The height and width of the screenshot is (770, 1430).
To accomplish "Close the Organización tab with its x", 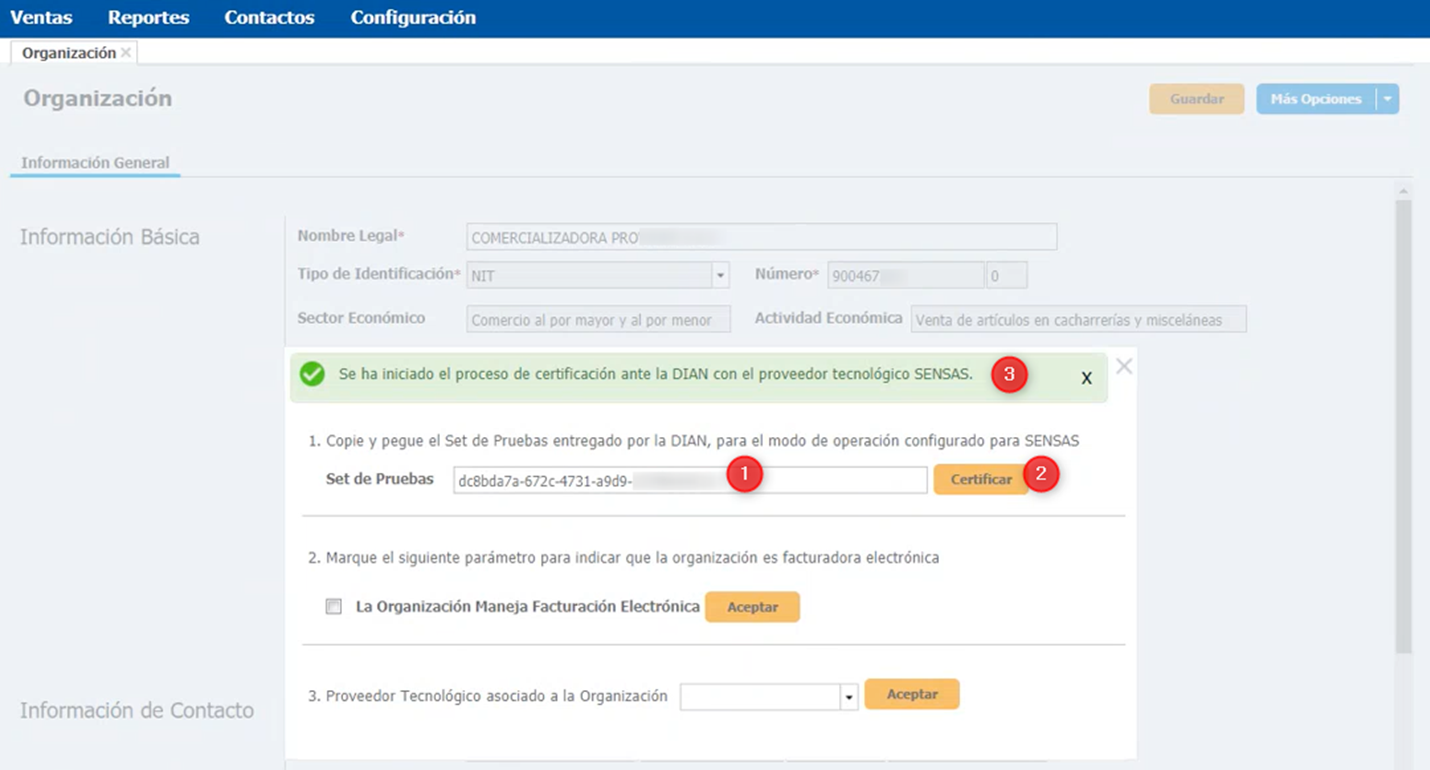I will (126, 53).
